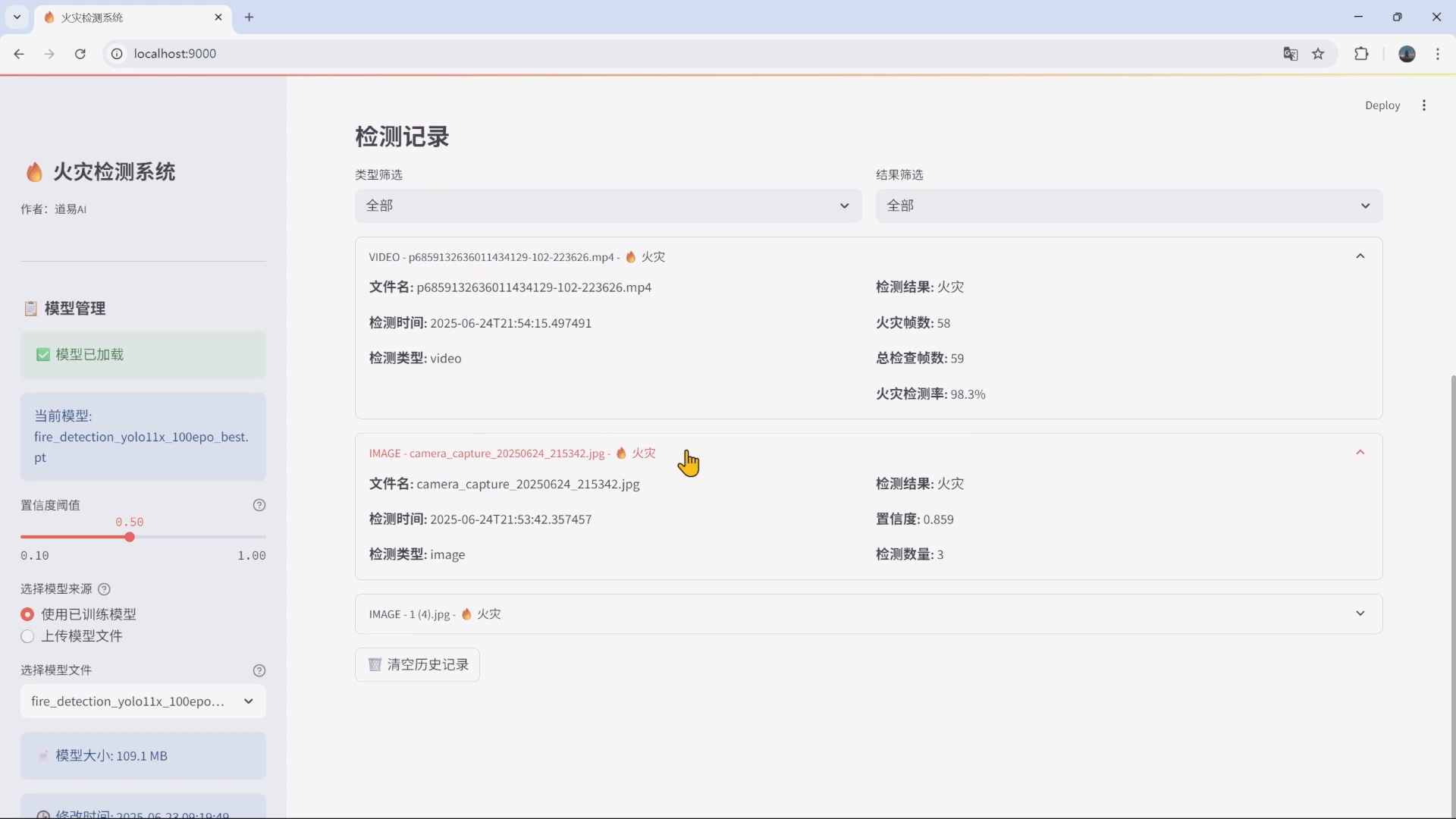Click the fire flame logo icon
The width and height of the screenshot is (1456, 819).
pyautogui.click(x=33, y=171)
